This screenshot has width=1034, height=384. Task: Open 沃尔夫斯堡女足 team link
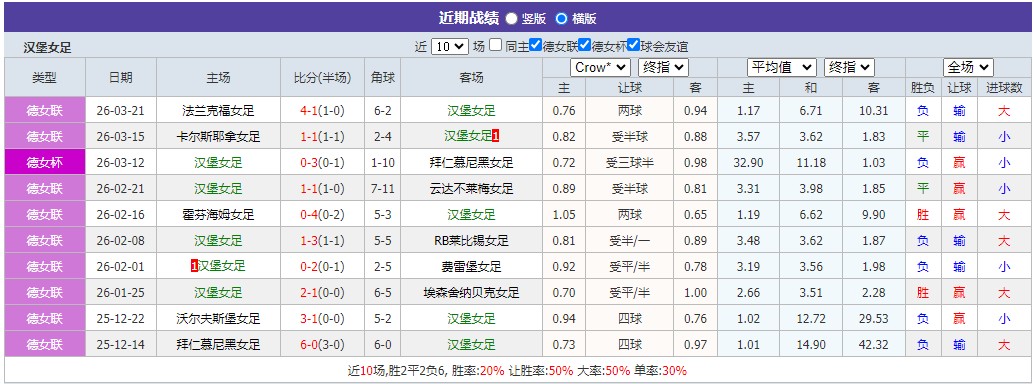point(218,319)
